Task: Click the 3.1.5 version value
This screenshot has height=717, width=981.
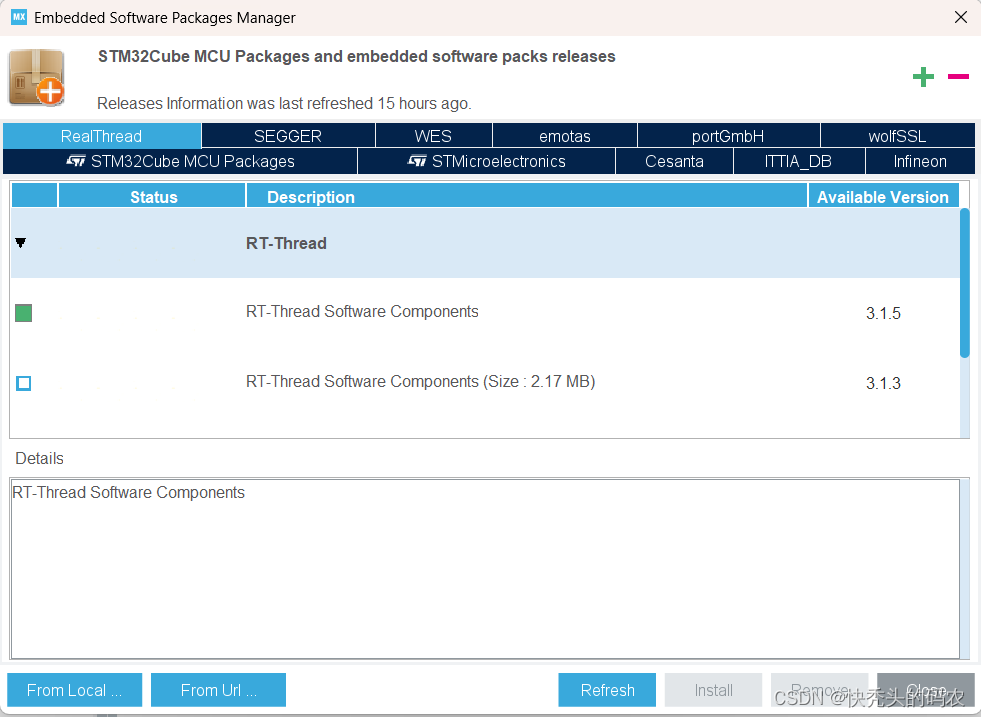Action: tap(883, 313)
